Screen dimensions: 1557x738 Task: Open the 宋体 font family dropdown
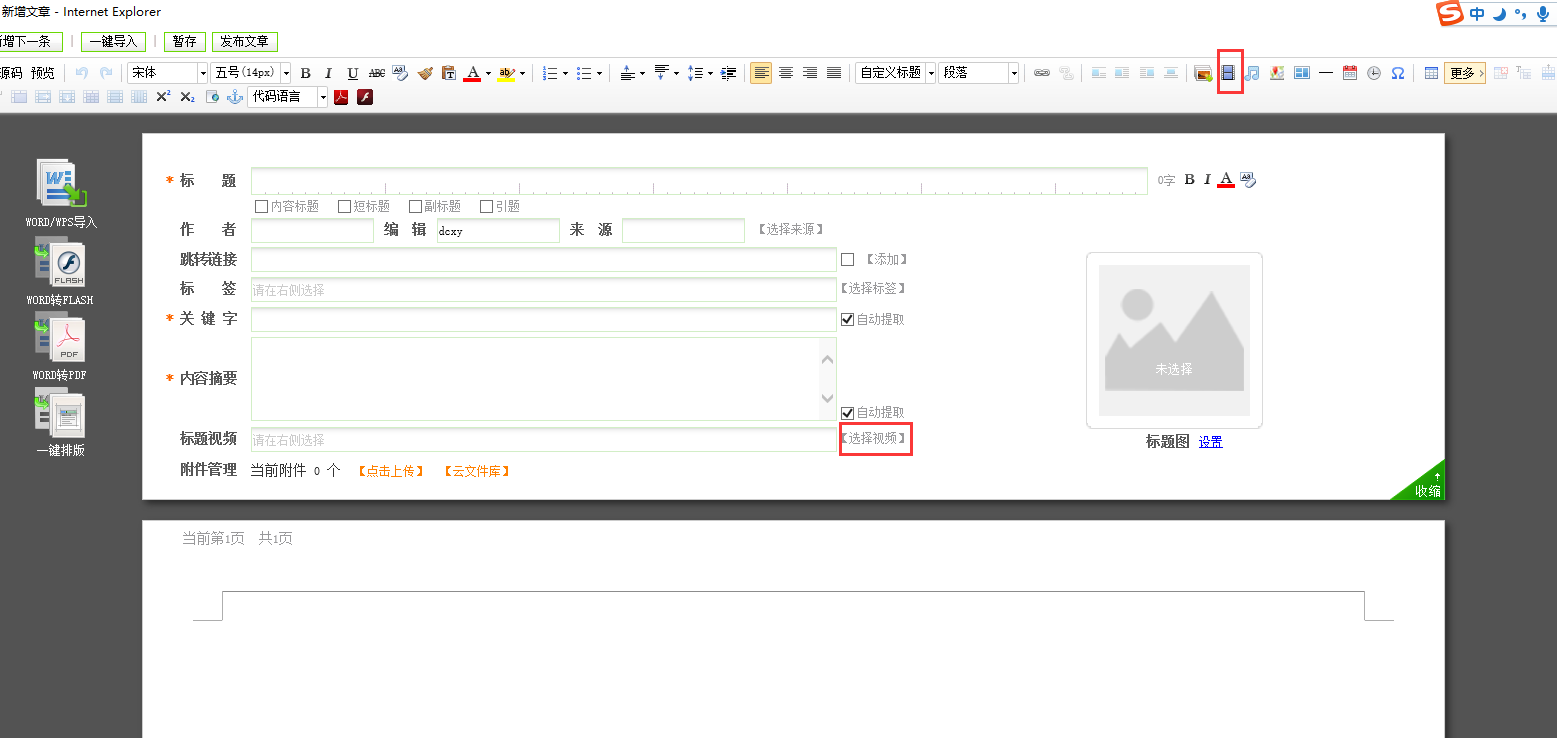click(203, 73)
